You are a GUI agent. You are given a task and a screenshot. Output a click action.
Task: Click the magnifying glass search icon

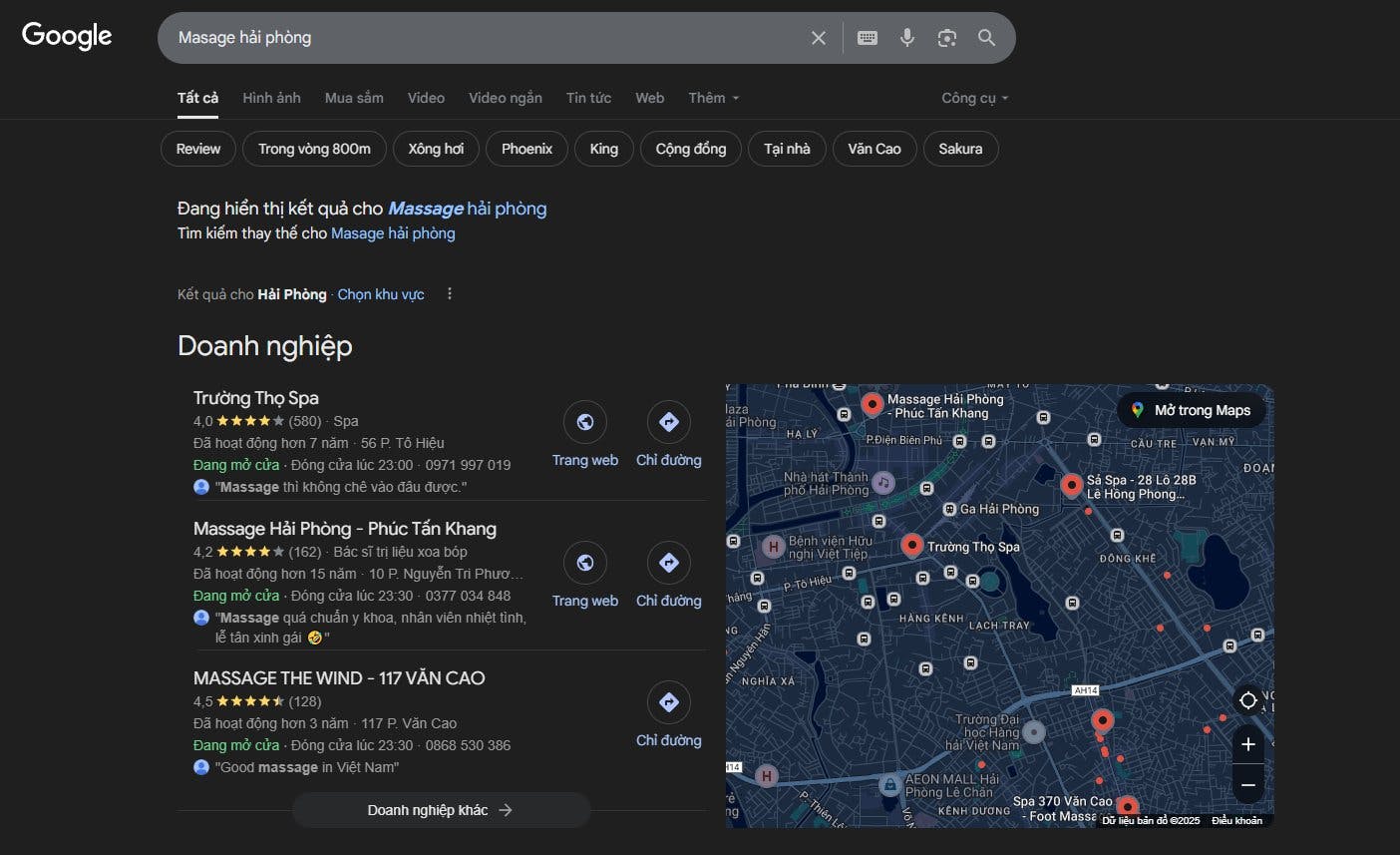tap(986, 38)
